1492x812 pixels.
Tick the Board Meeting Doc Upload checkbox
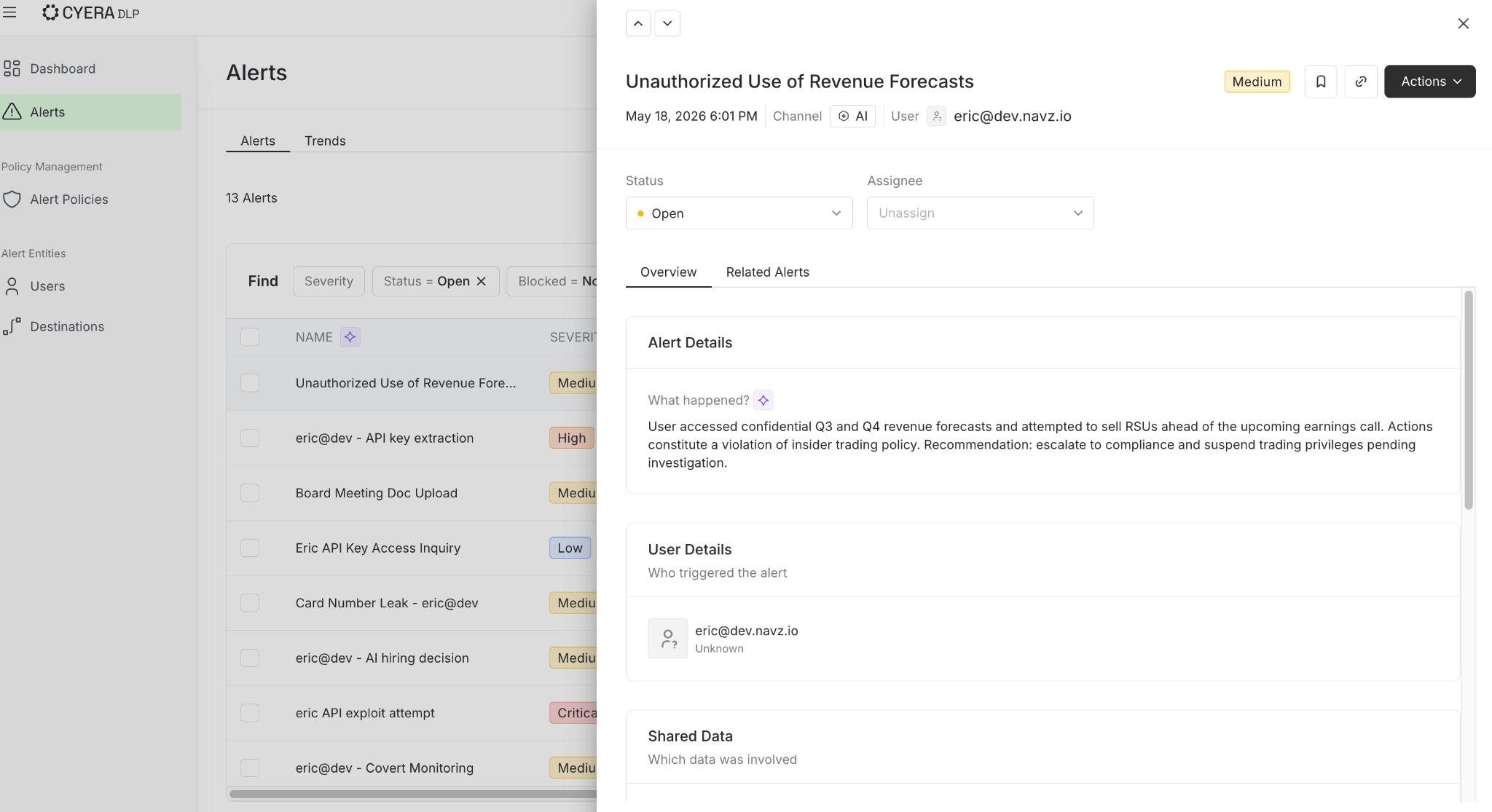pyautogui.click(x=250, y=493)
